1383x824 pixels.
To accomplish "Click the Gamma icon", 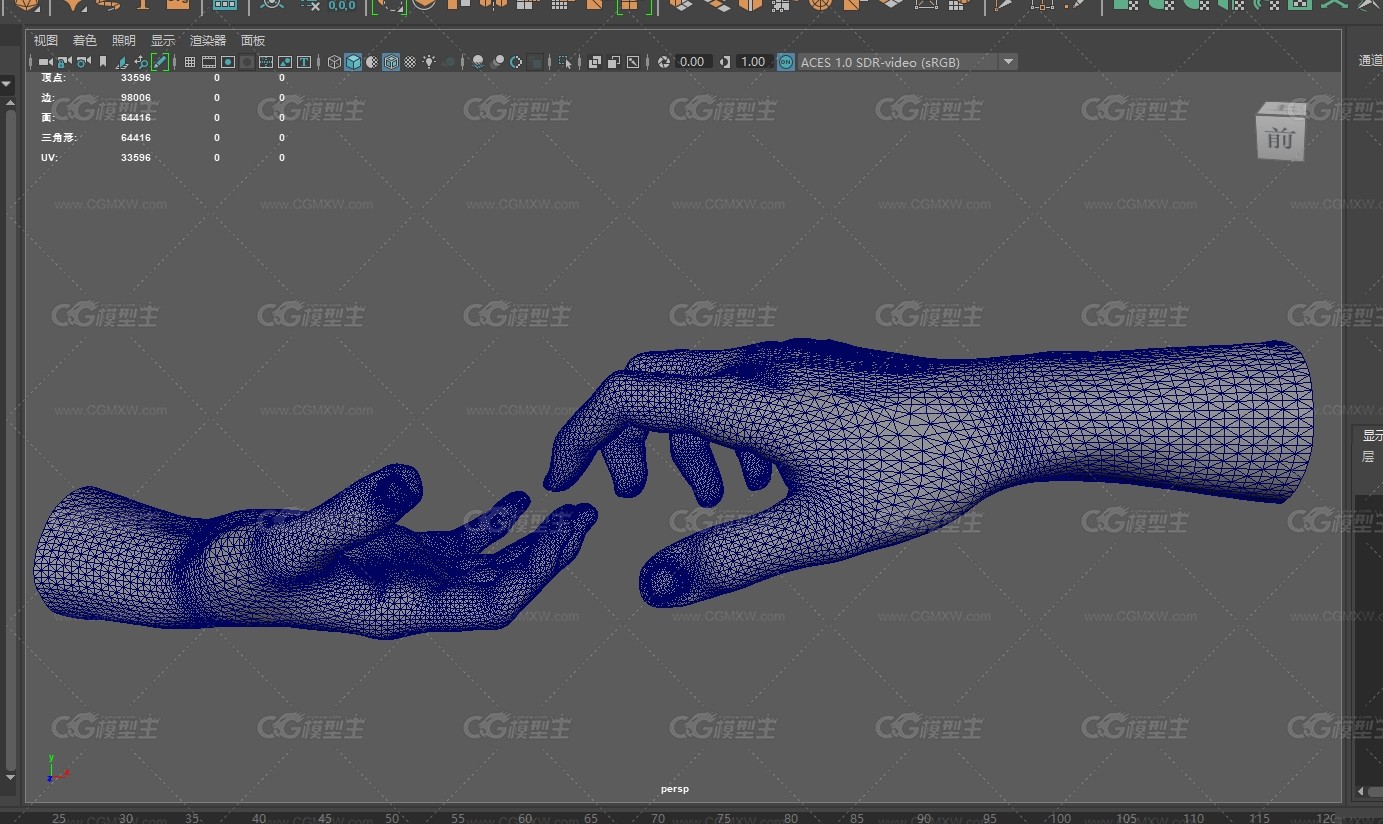I will coord(725,62).
